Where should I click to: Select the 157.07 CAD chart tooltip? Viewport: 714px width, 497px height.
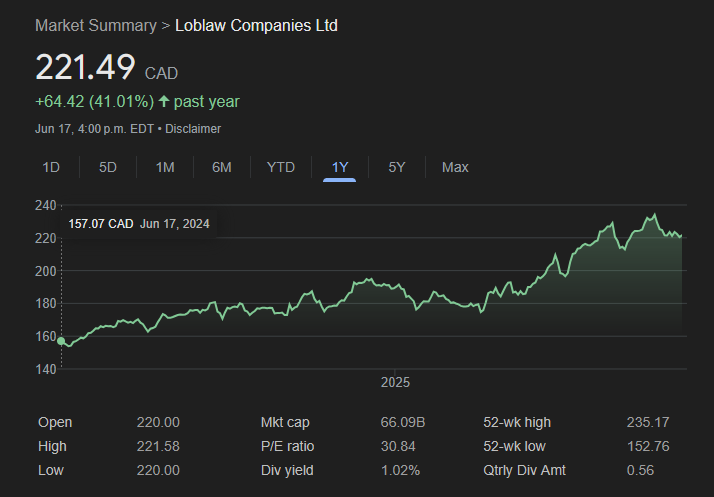click(139, 224)
